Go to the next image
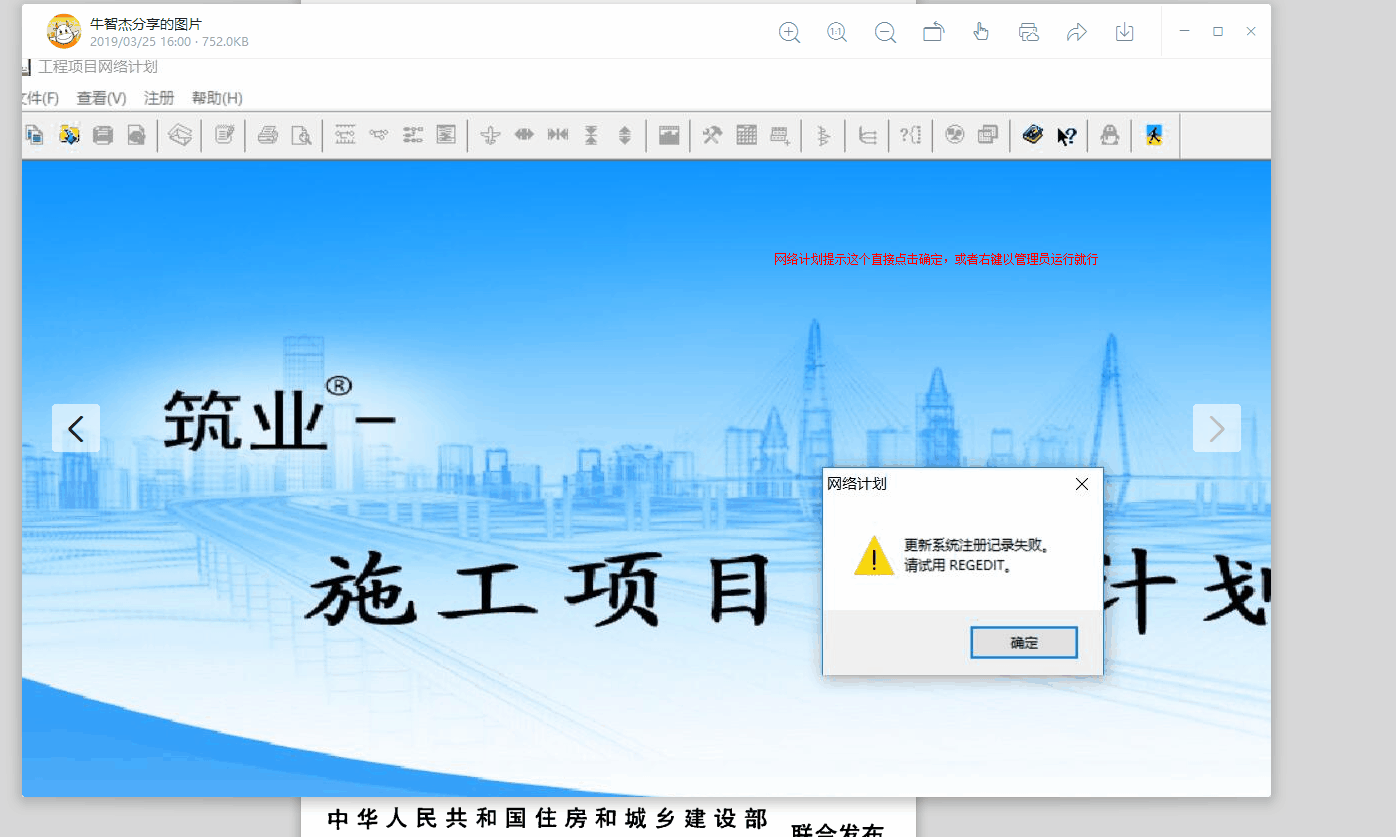1396x837 pixels. click(x=1216, y=428)
